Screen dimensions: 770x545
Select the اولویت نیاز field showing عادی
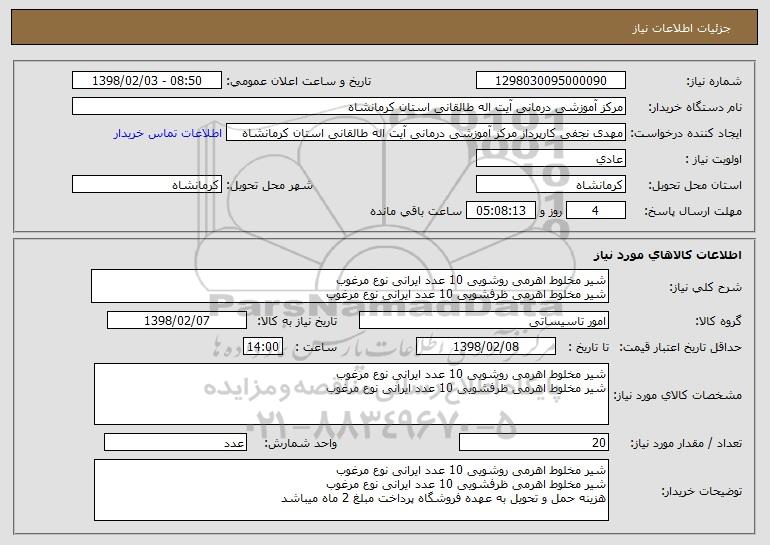pyautogui.click(x=550, y=159)
